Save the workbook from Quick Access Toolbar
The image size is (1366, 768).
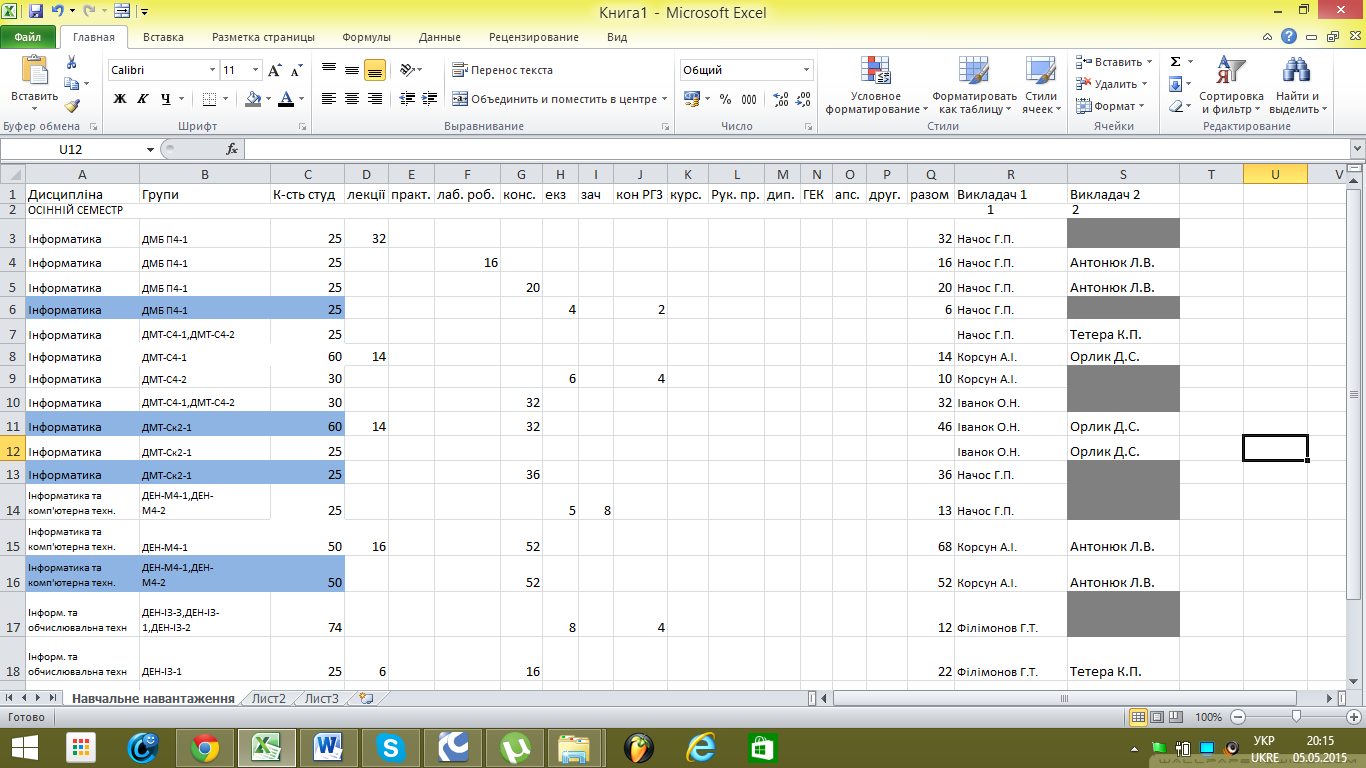click(x=36, y=12)
